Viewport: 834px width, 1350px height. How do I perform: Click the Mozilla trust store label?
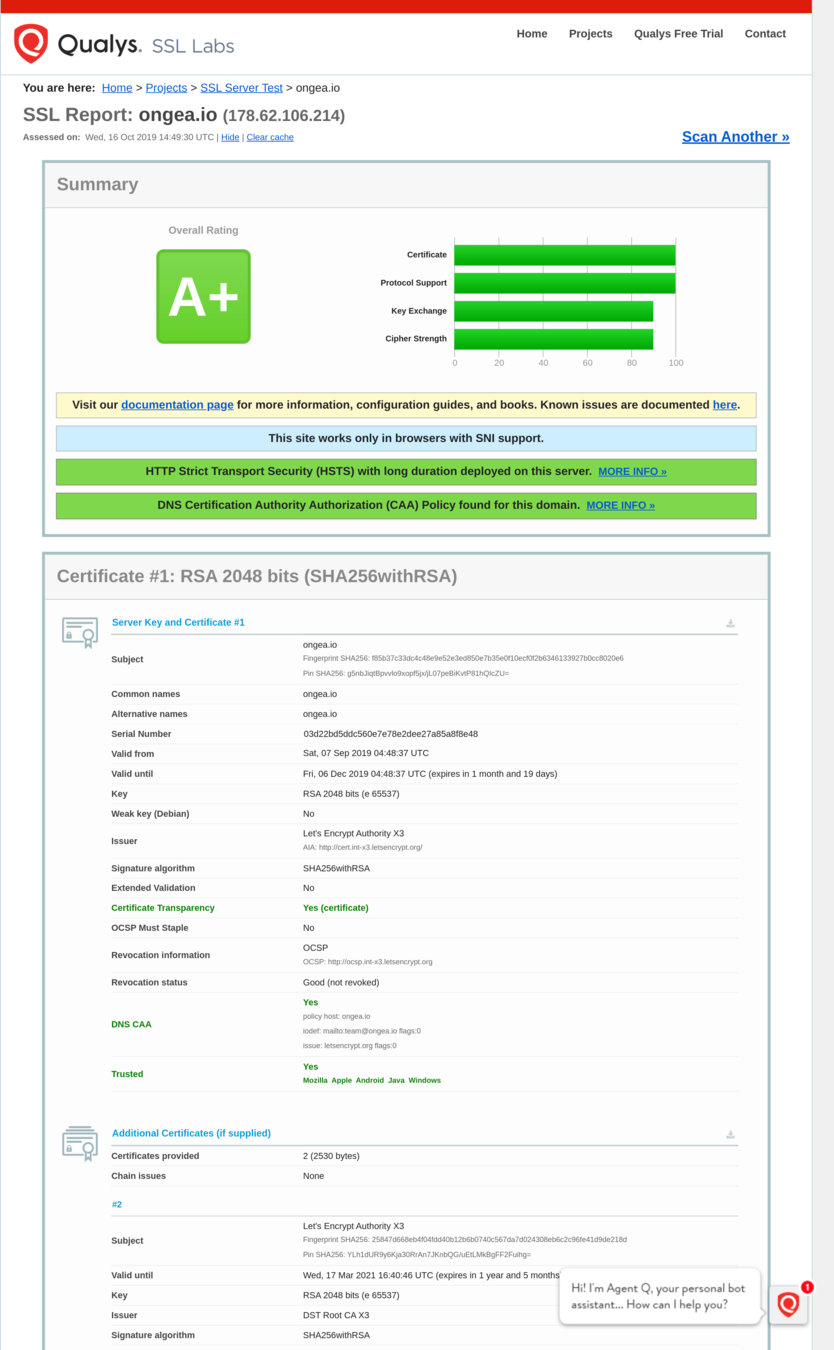315,1081
